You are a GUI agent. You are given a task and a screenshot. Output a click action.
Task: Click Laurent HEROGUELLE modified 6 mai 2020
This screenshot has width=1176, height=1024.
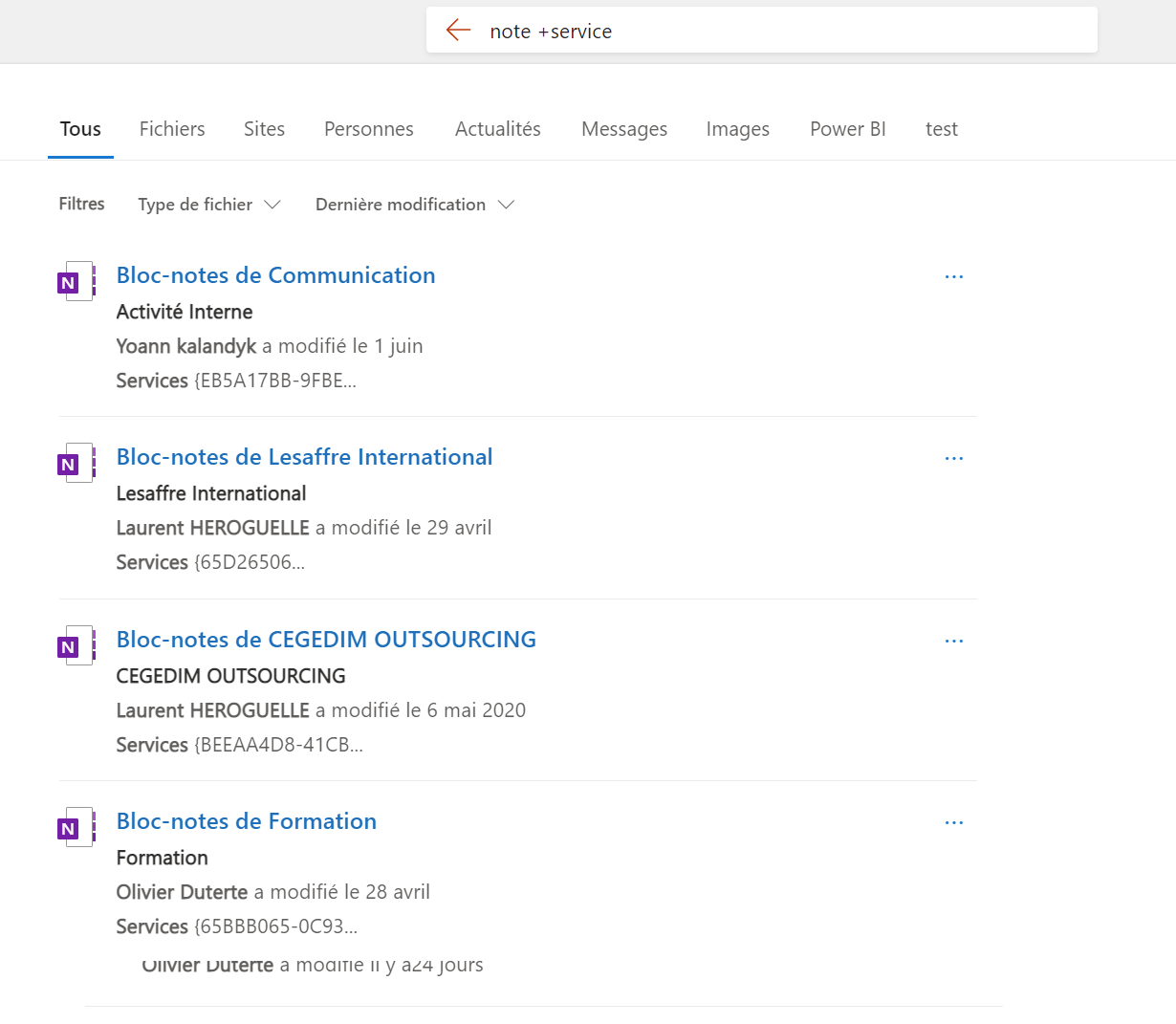click(321, 710)
